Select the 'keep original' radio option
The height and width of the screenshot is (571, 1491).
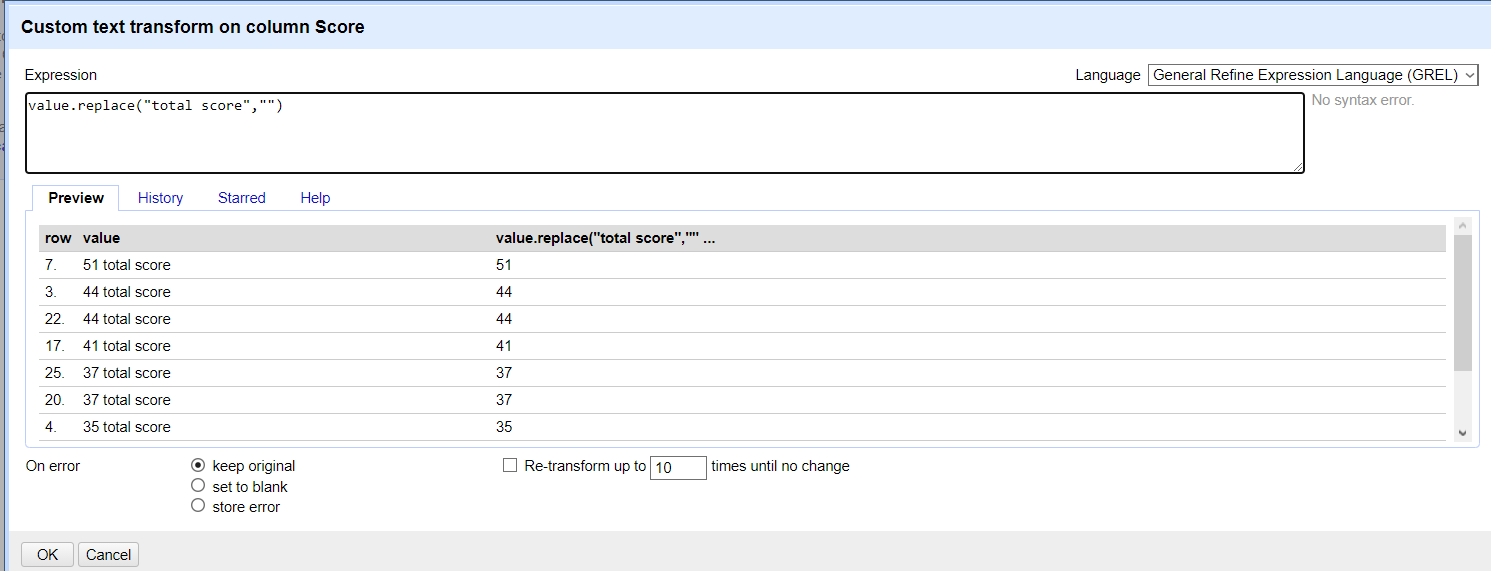[198, 466]
